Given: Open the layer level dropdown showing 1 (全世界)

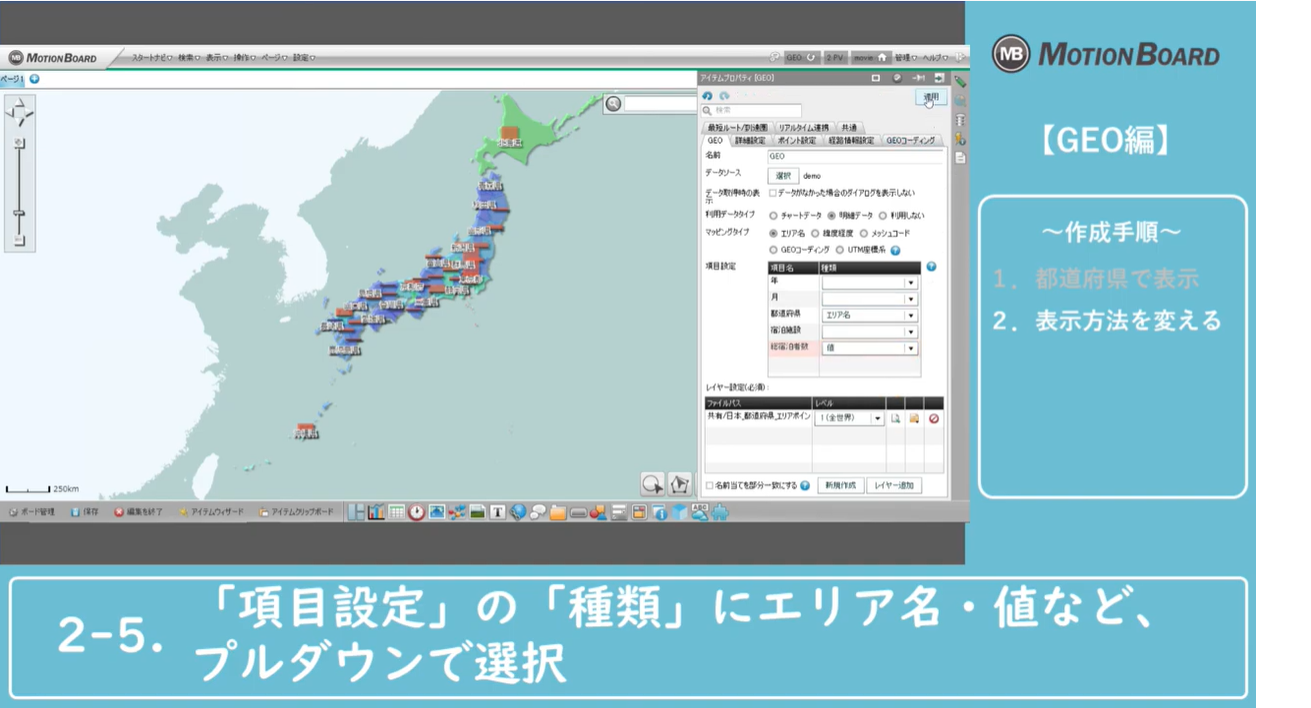Looking at the screenshot, I should [x=849, y=418].
